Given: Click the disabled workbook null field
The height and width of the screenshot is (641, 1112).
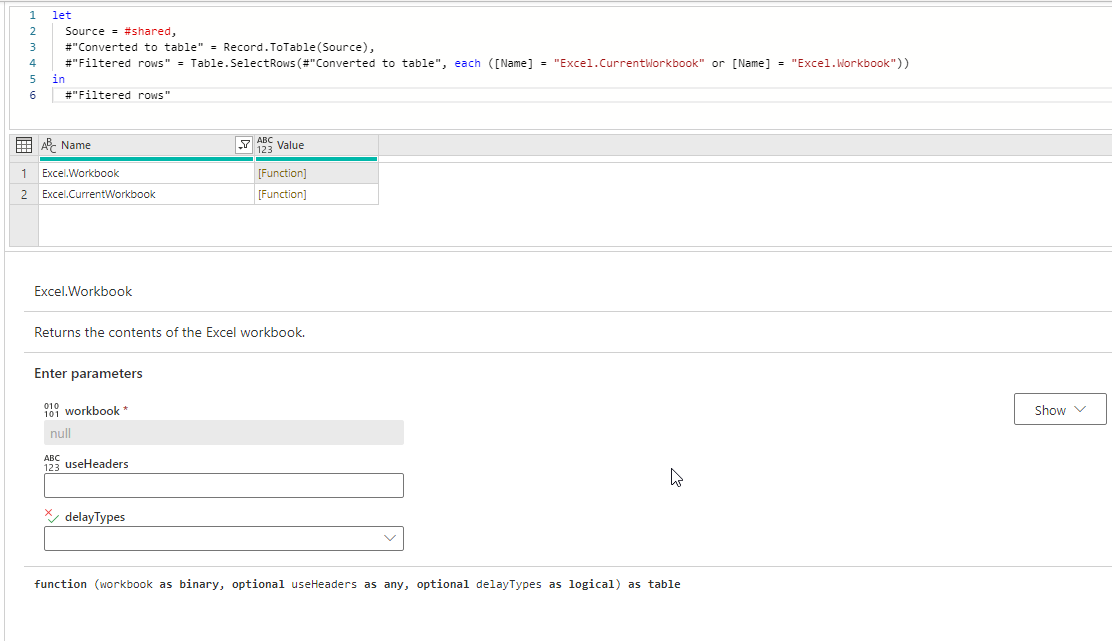Looking at the screenshot, I should coord(223,433).
